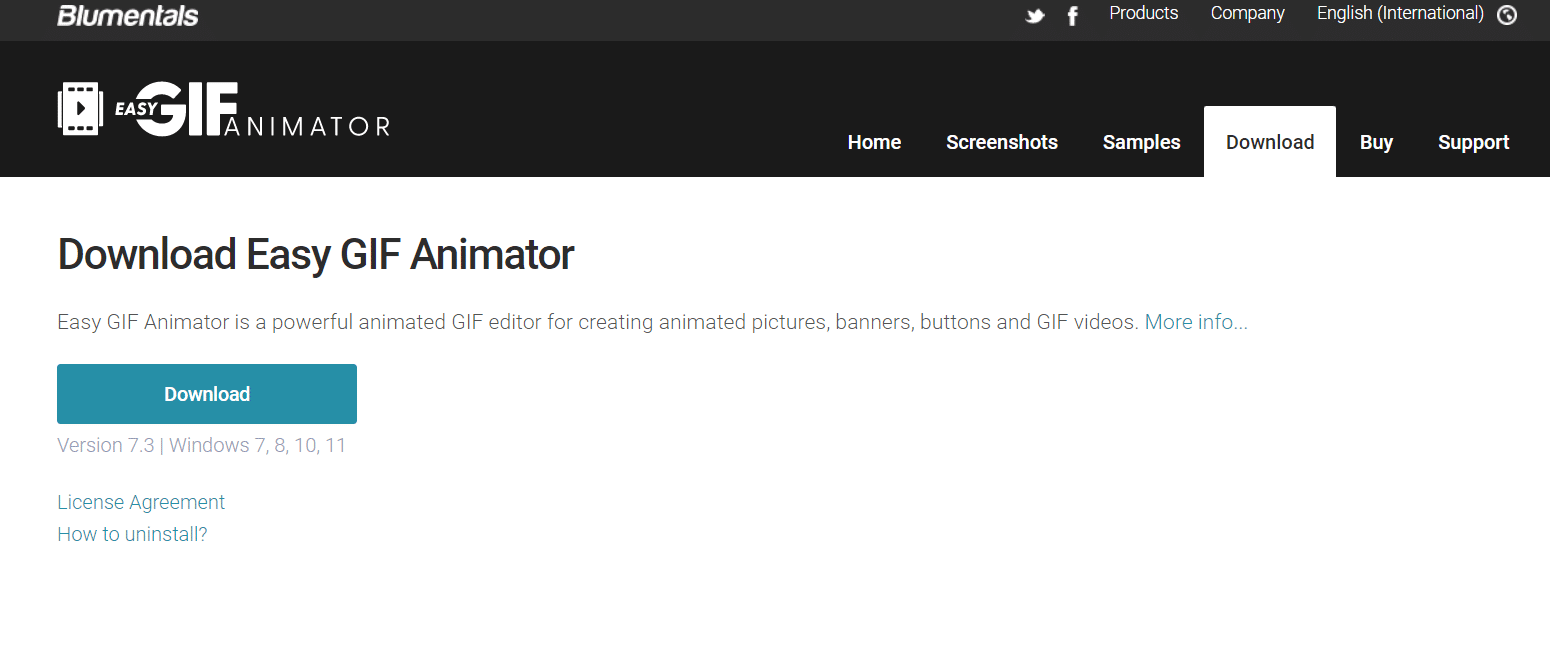Visit the Support tab
The width and height of the screenshot is (1550, 671).
coord(1474,142)
